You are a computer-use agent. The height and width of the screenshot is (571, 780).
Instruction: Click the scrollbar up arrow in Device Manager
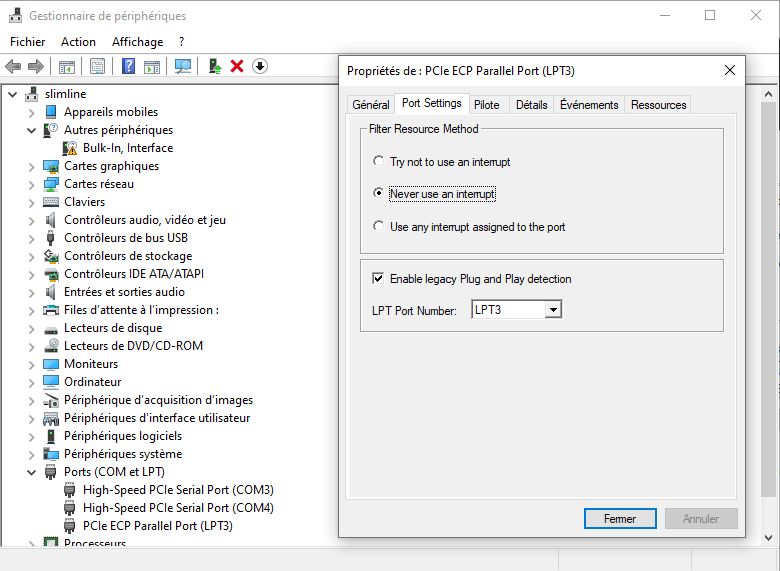click(768, 94)
